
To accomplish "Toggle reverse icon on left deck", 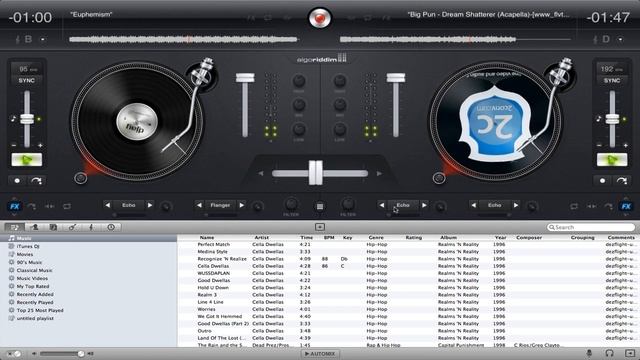I will tap(50, 207).
